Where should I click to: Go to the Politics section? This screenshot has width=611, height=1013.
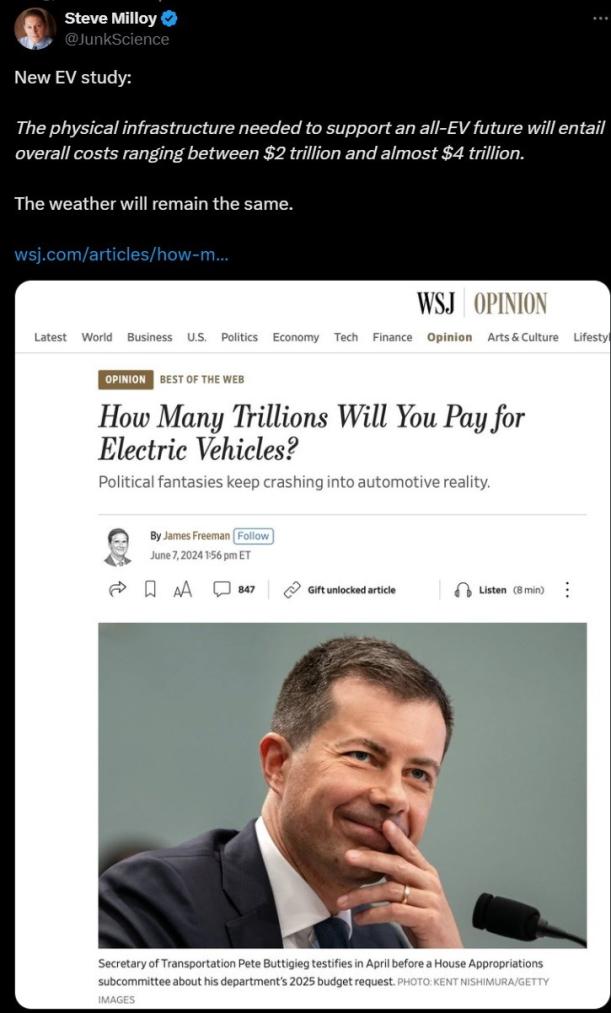[239, 337]
